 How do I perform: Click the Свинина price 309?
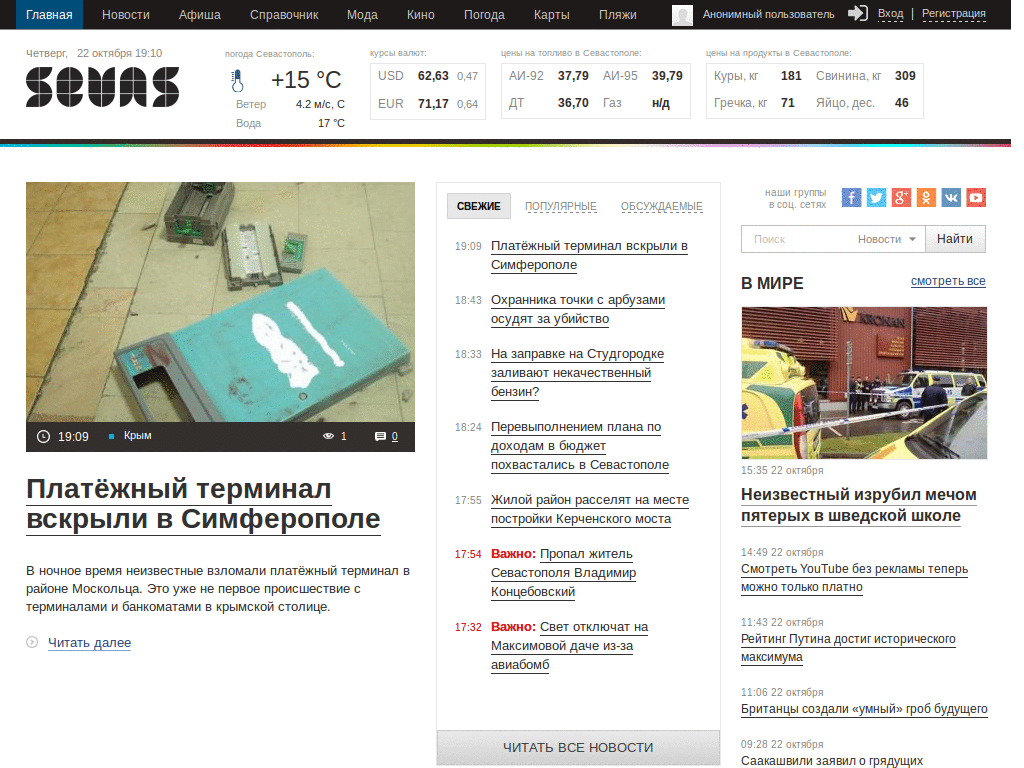pos(905,76)
